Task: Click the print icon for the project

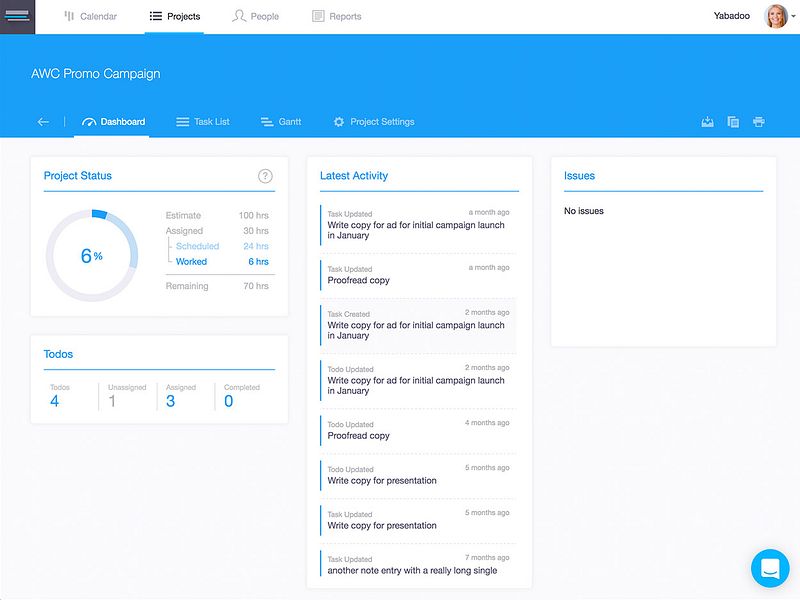Action: click(x=759, y=120)
